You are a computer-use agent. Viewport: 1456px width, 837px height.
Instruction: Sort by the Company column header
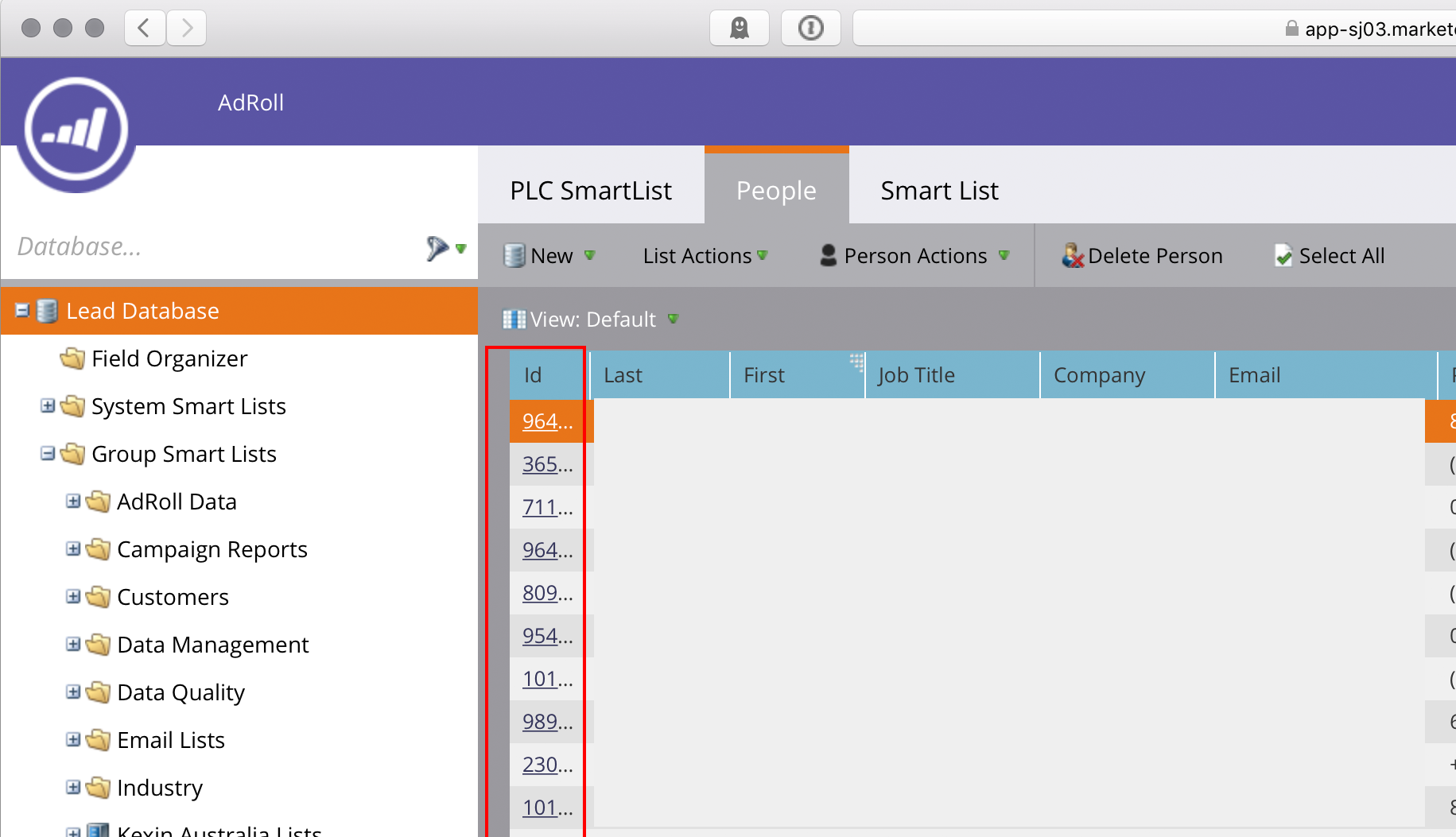(1128, 375)
